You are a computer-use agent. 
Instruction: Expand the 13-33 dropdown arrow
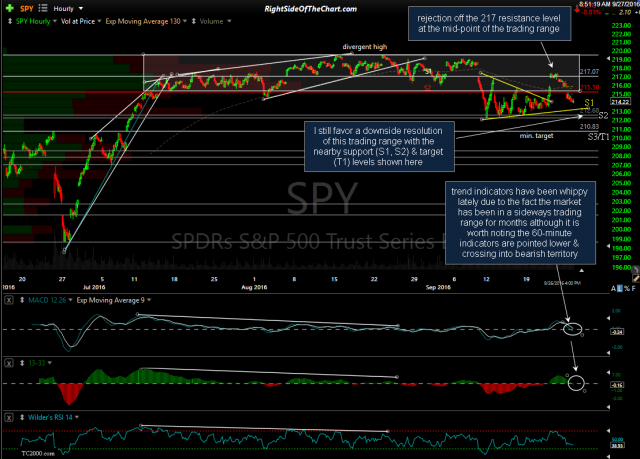(x=50, y=363)
